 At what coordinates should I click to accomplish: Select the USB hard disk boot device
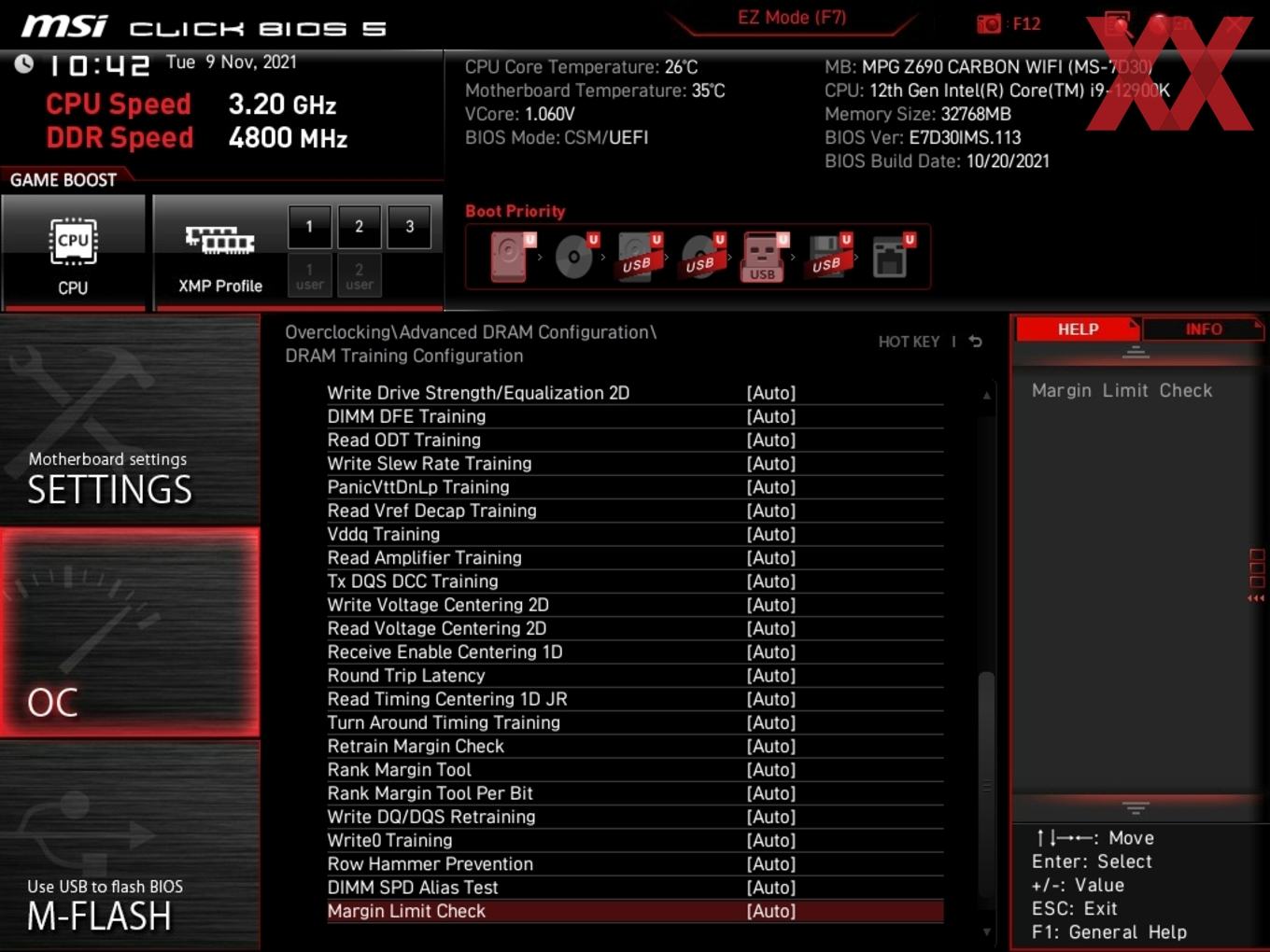[x=639, y=256]
